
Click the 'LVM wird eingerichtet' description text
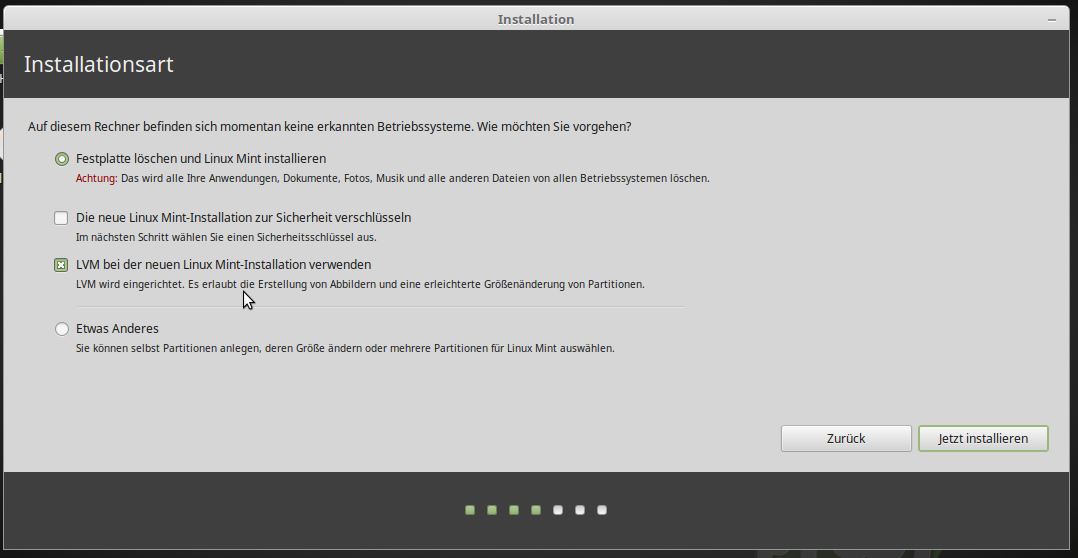point(360,284)
